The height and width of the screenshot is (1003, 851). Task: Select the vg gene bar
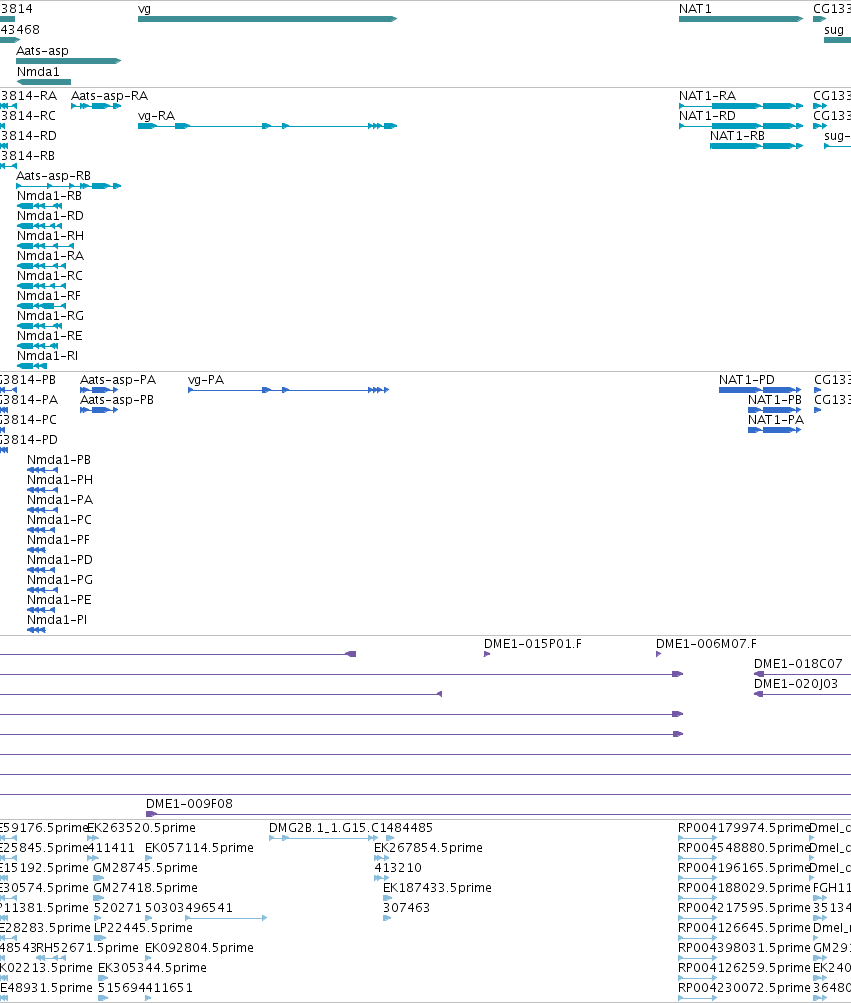(x=267, y=19)
